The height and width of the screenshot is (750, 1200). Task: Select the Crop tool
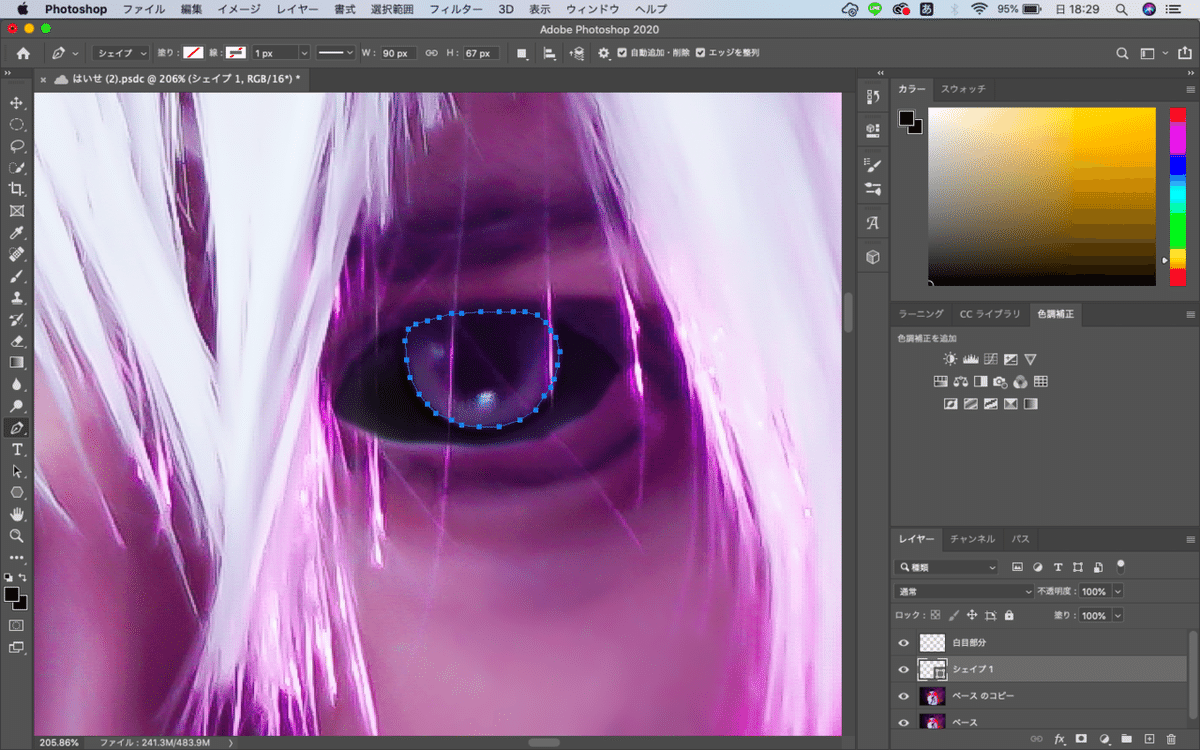pos(17,189)
